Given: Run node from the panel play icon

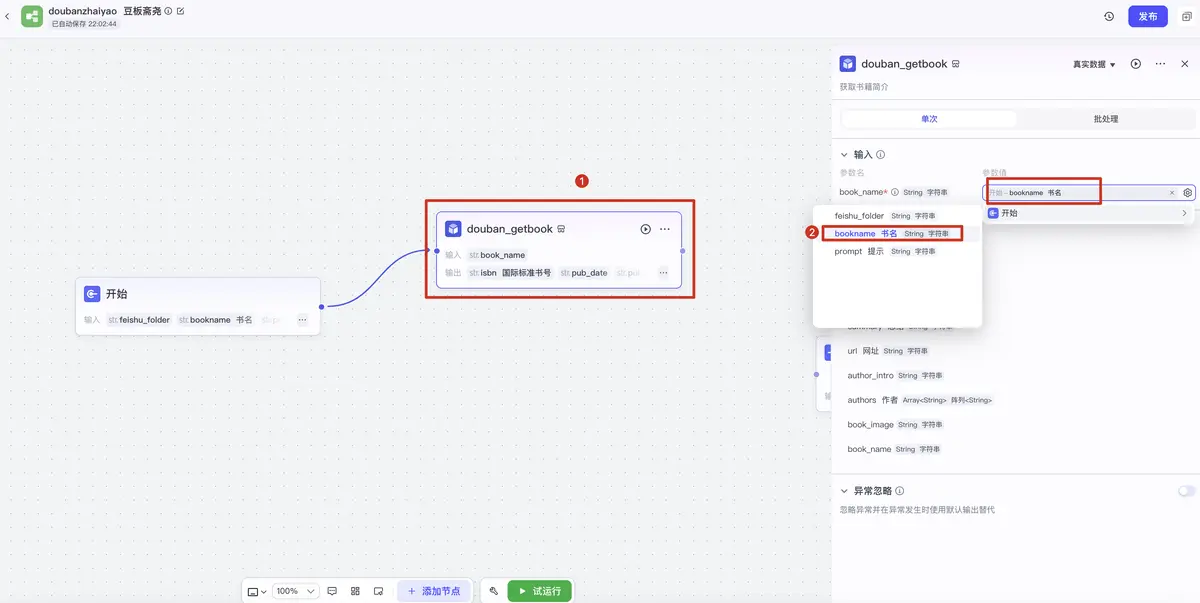Looking at the screenshot, I should point(1136,64).
